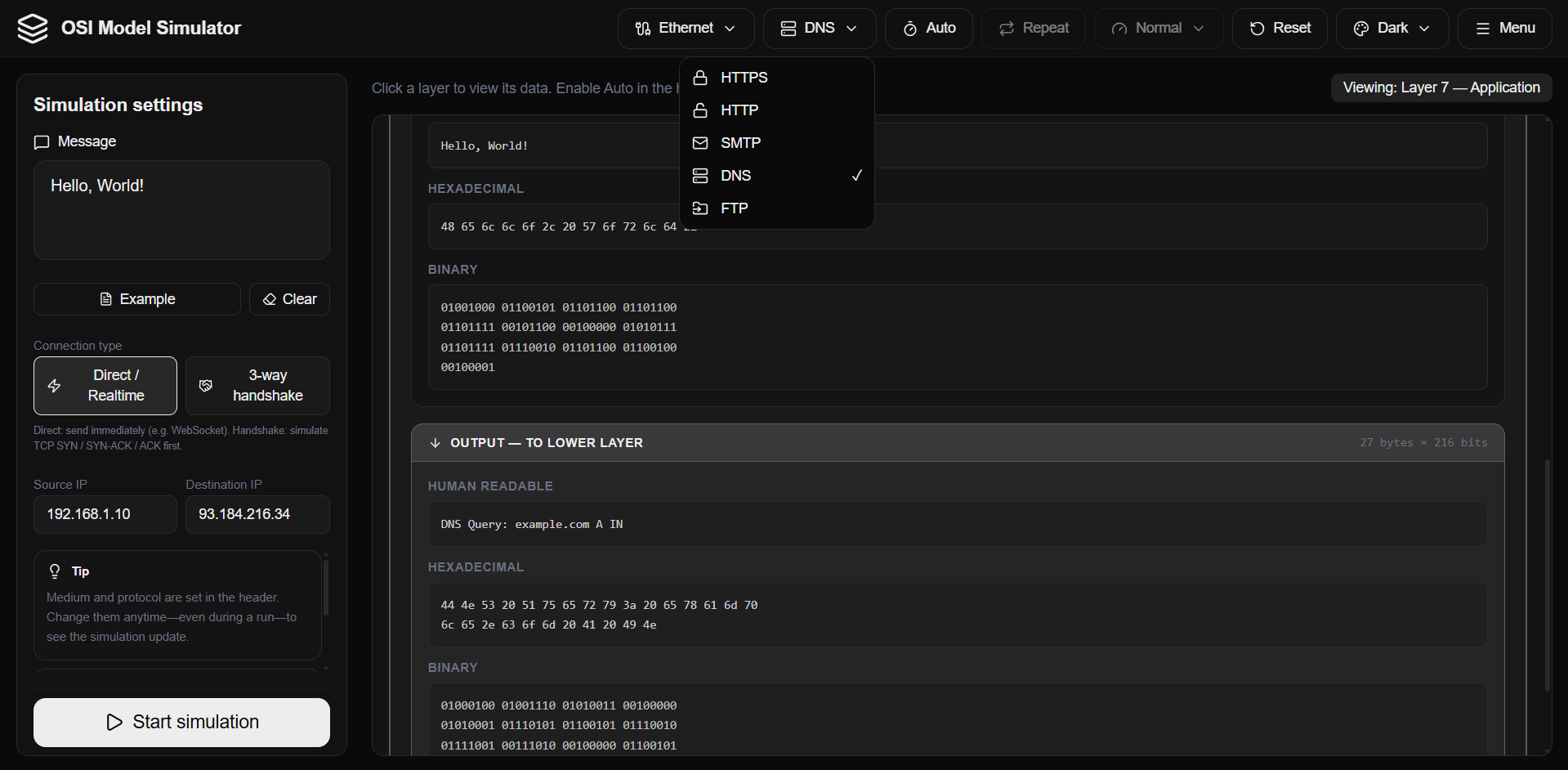
Task: Switch to 3-way handshake connection type
Action: pyautogui.click(x=257, y=385)
